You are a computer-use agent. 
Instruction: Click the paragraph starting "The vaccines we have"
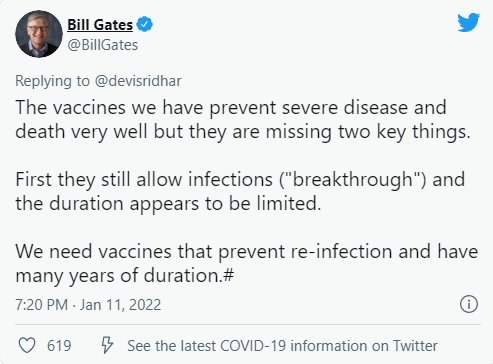pos(243,120)
